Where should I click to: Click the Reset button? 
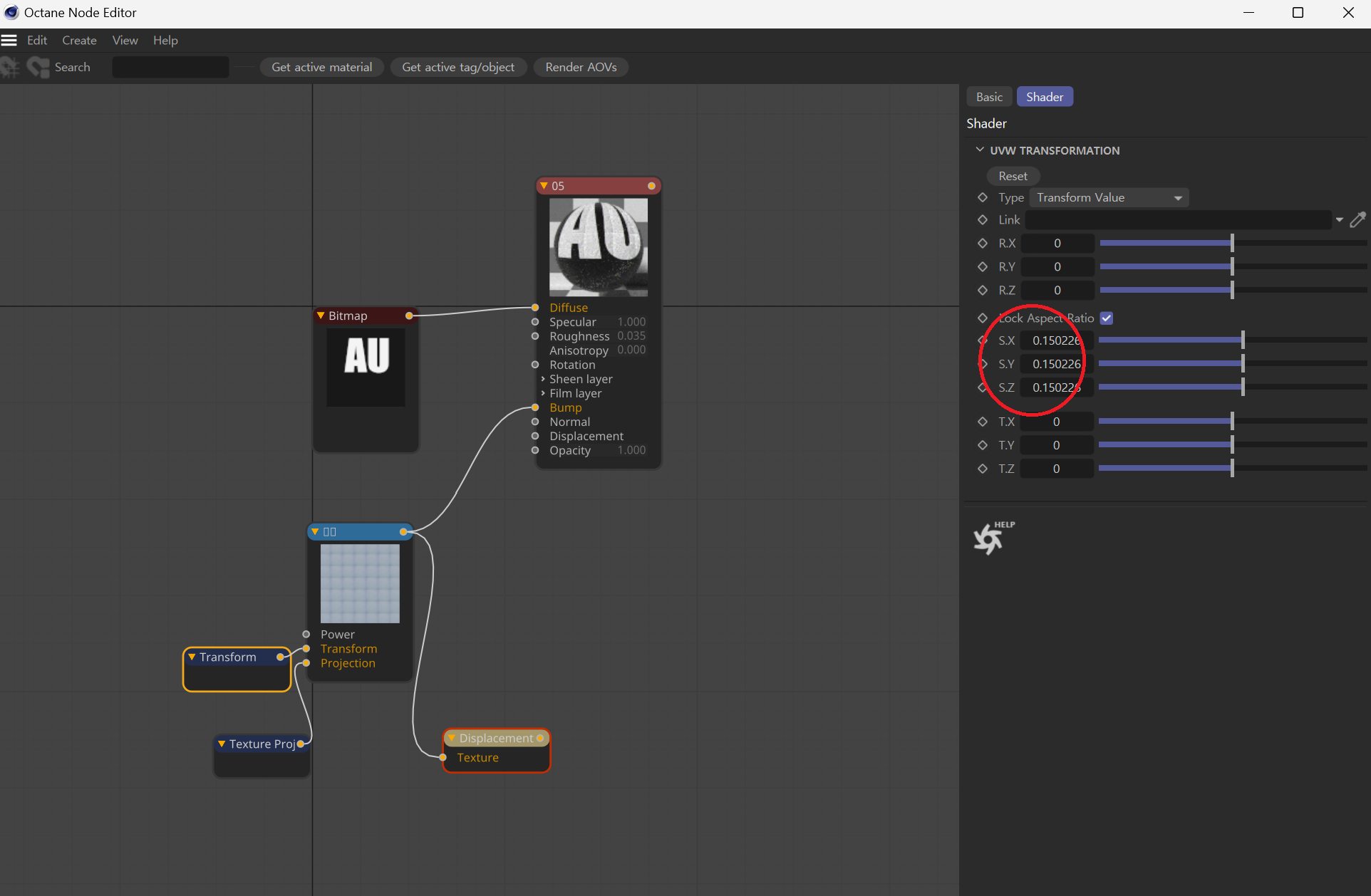(1013, 176)
